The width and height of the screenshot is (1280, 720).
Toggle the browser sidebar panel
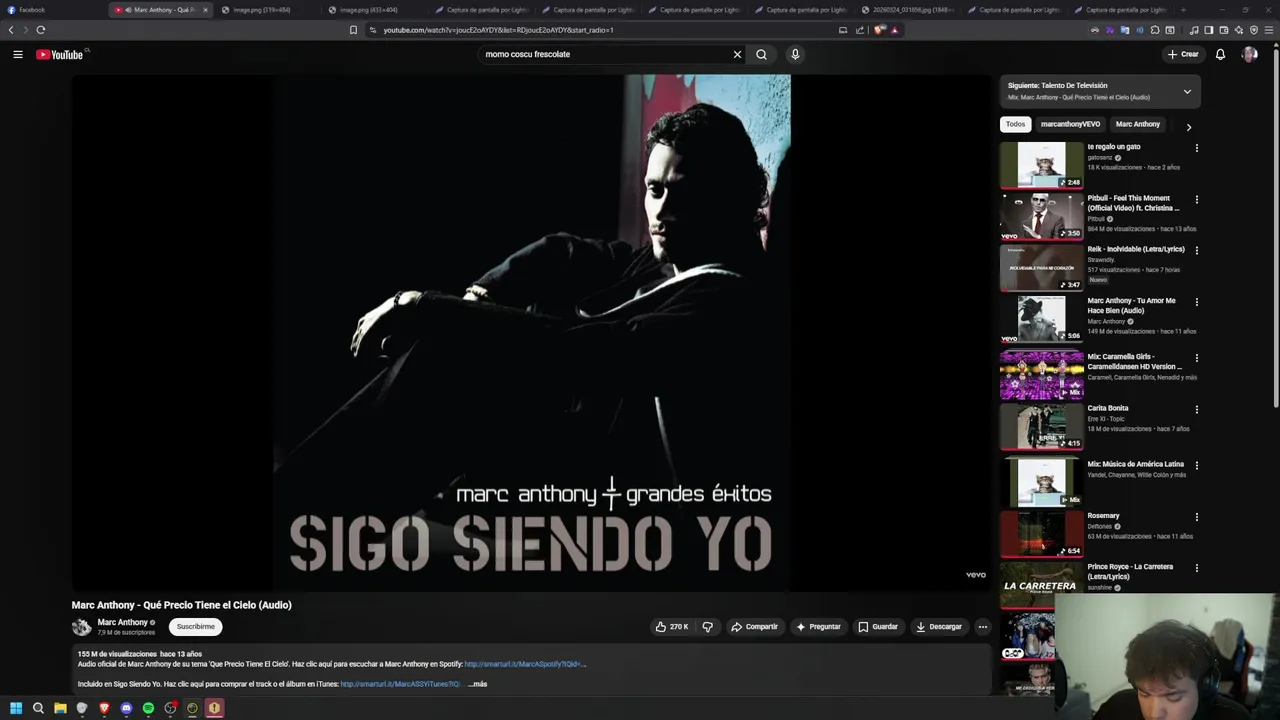[x=1208, y=30]
